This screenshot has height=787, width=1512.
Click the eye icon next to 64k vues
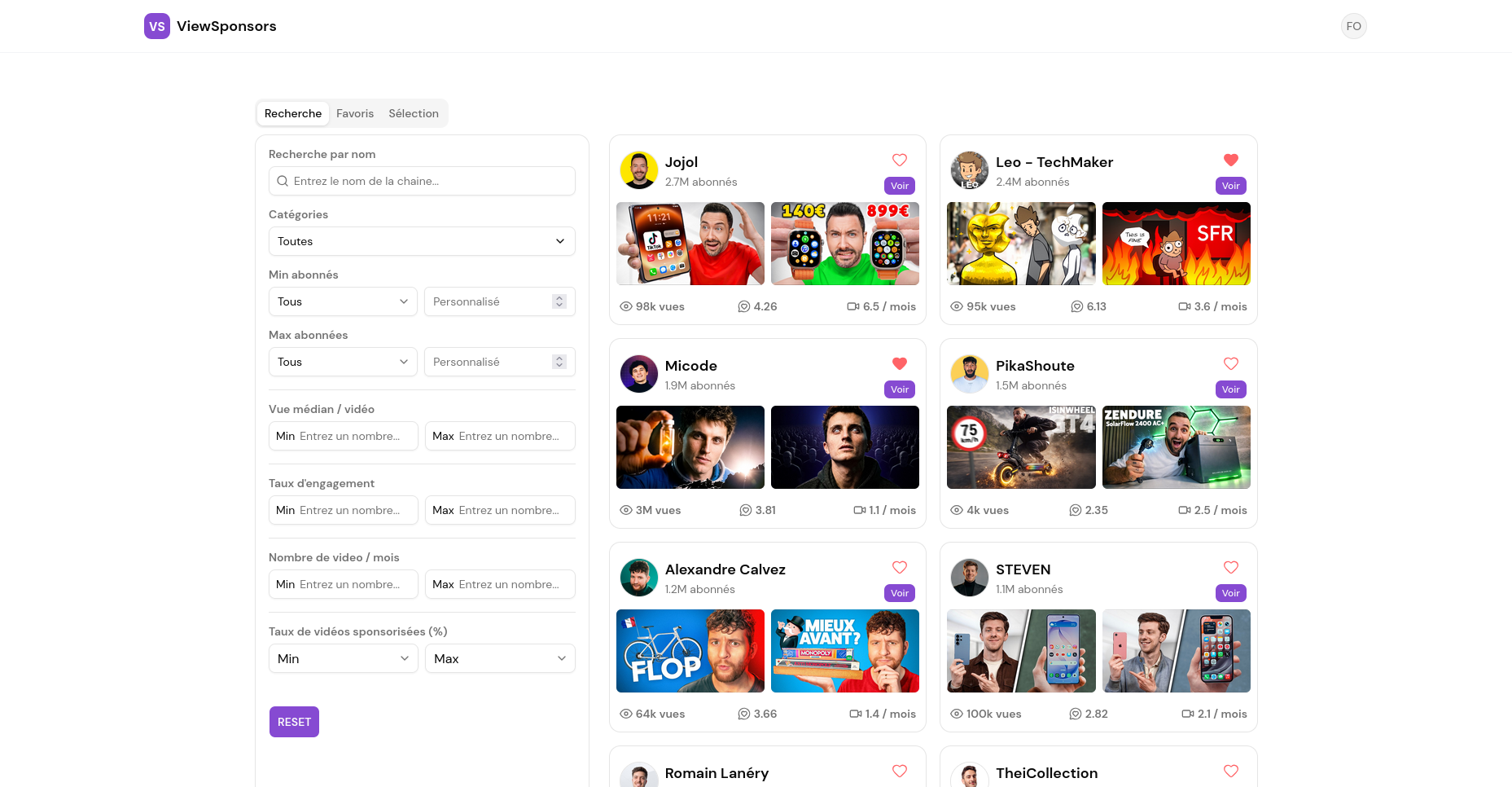(x=626, y=714)
